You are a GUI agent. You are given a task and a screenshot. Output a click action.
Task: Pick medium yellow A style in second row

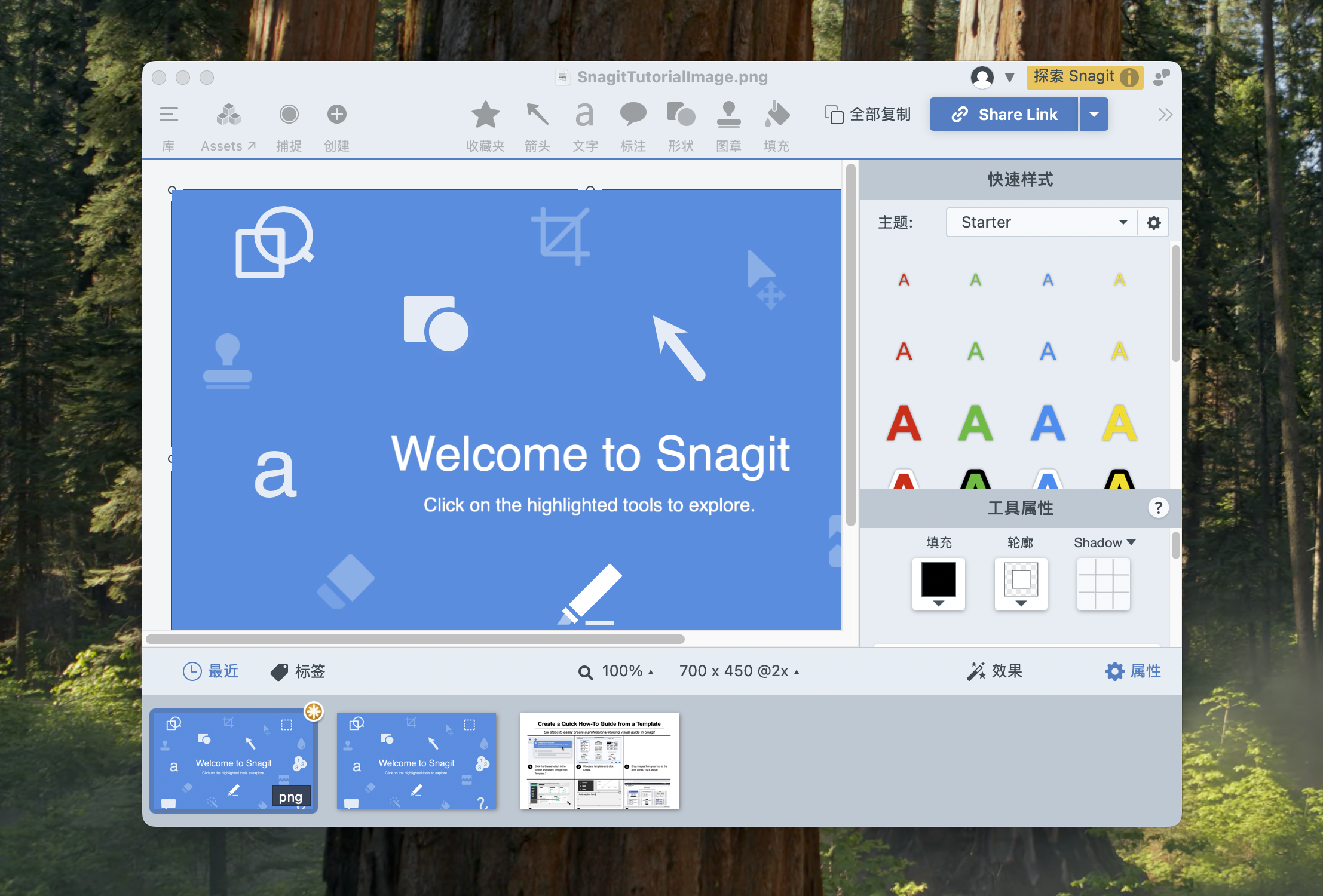pyautogui.click(x=1120, y=351)
